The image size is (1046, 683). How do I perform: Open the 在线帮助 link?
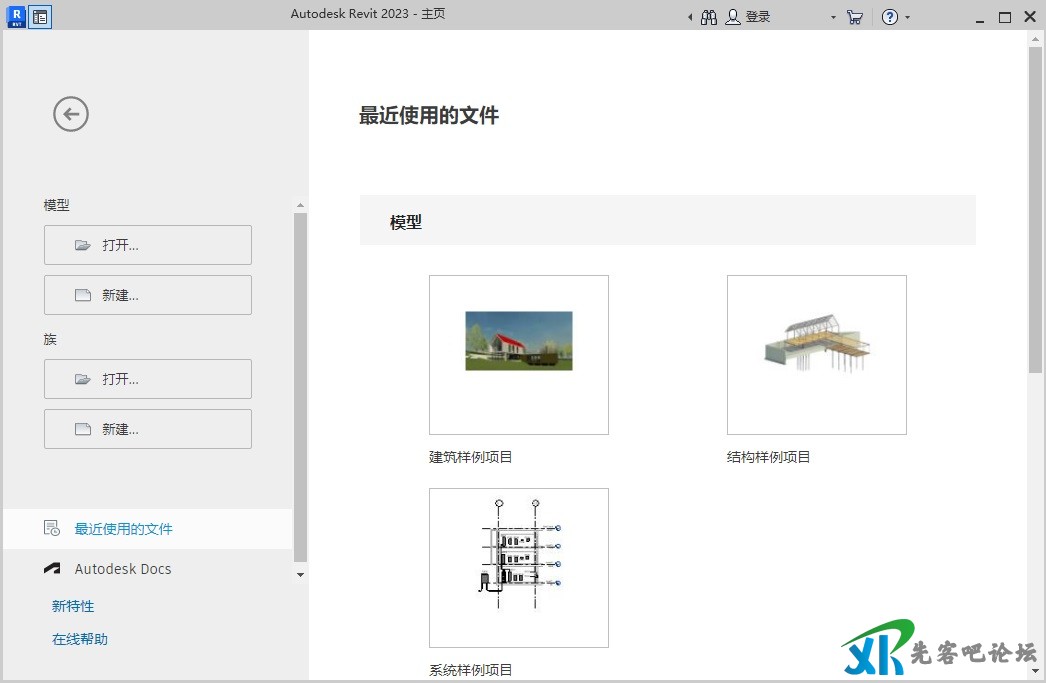pos(80,639)
